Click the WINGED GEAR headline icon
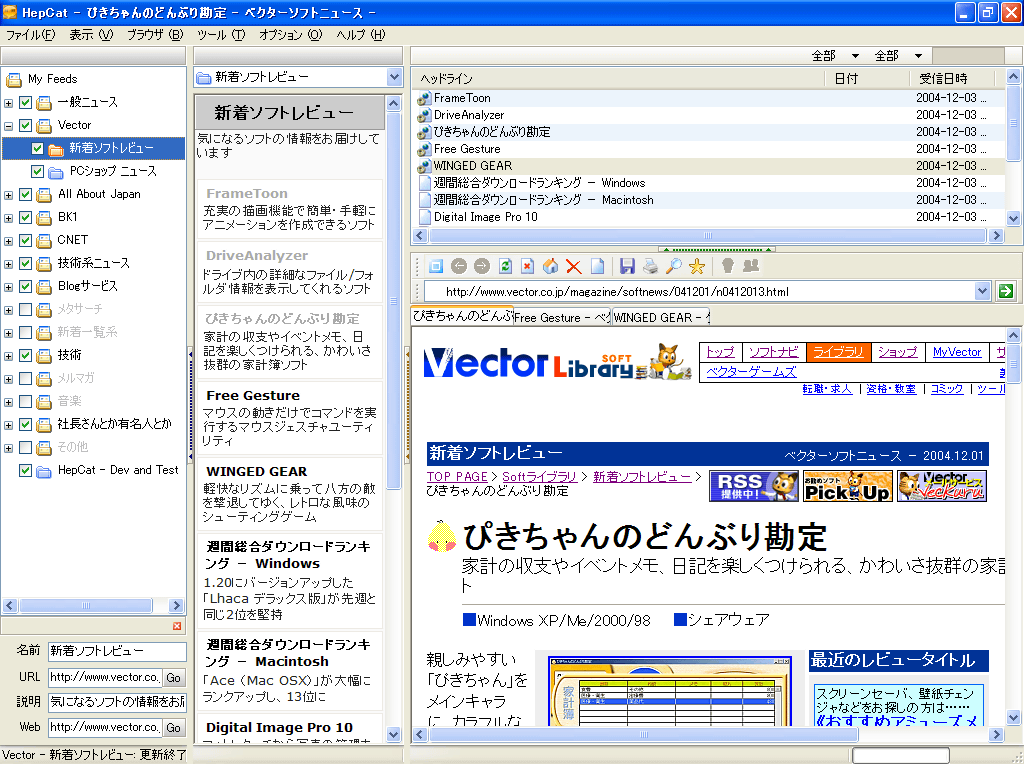This screenshot has height=768, width=1024. [x=424, y=166]
